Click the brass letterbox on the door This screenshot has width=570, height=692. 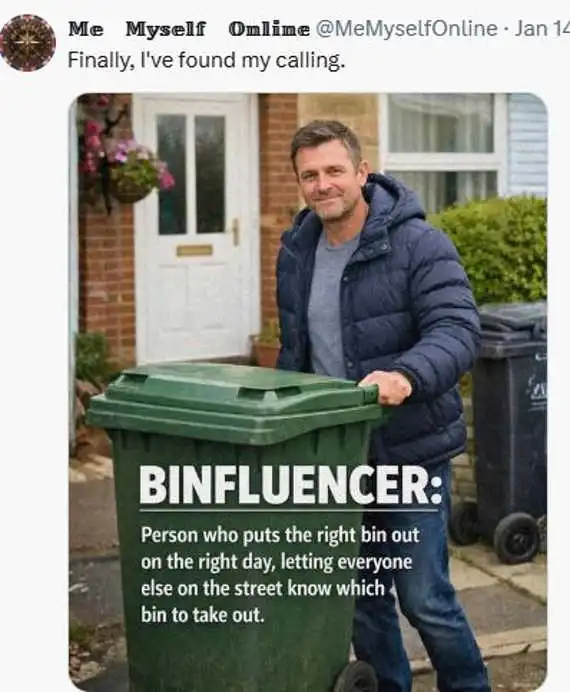tap(195, 250)
